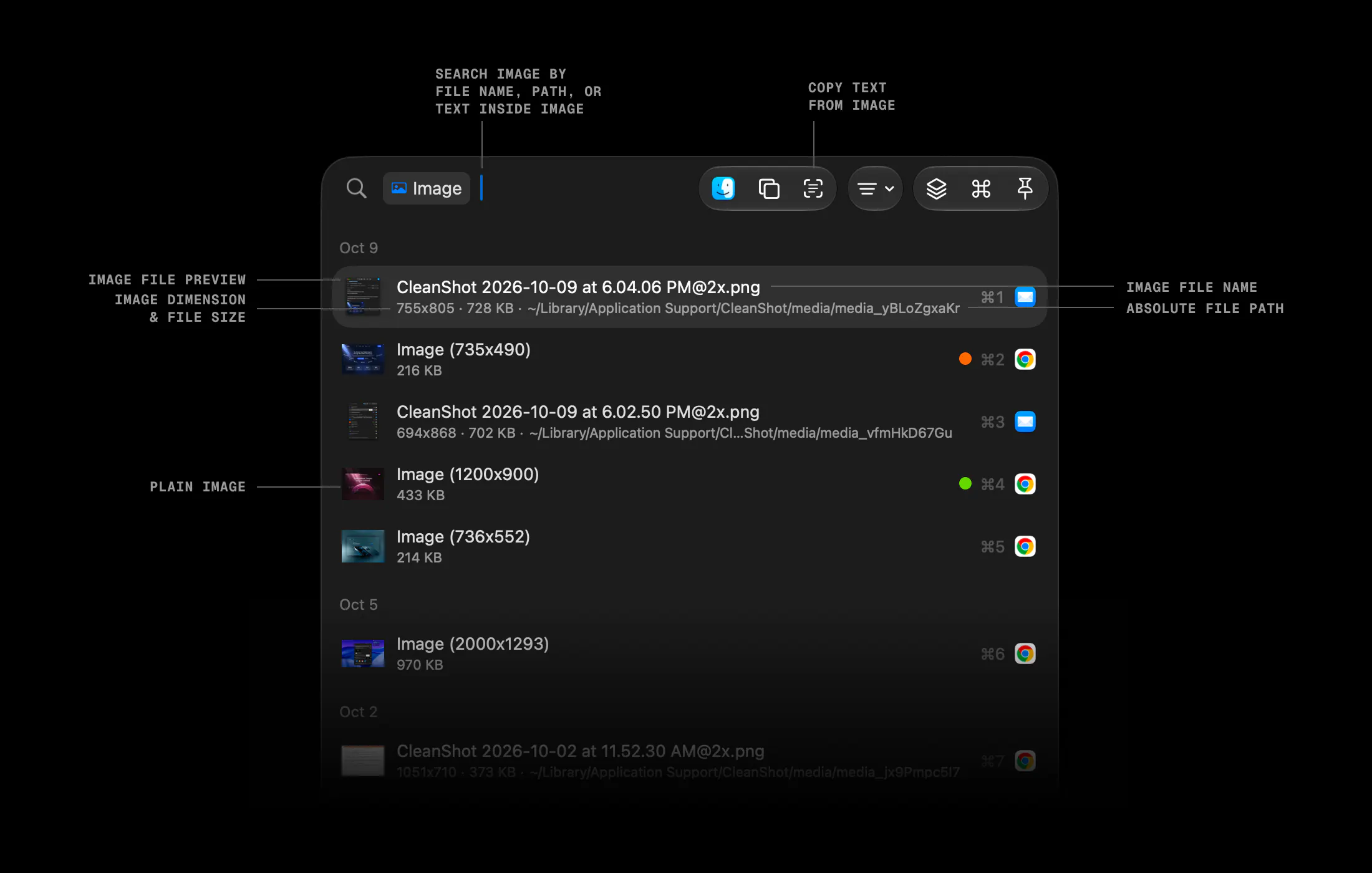Click the Oct 9 date header
Viewport: 1372px width, 873px height.
point(359,248)
